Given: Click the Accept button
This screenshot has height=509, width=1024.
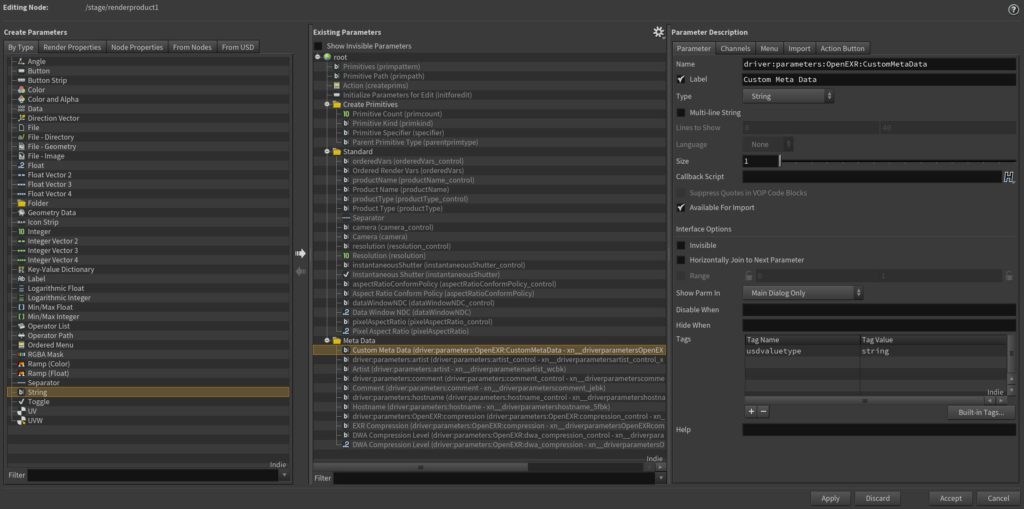Looking at the screenshot, I should point(950,498).
